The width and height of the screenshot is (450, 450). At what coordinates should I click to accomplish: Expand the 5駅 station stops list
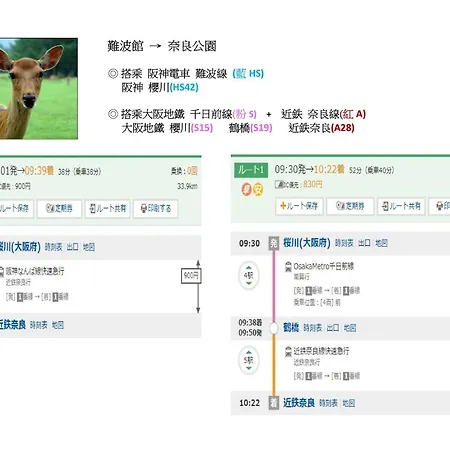coord(248,360)
